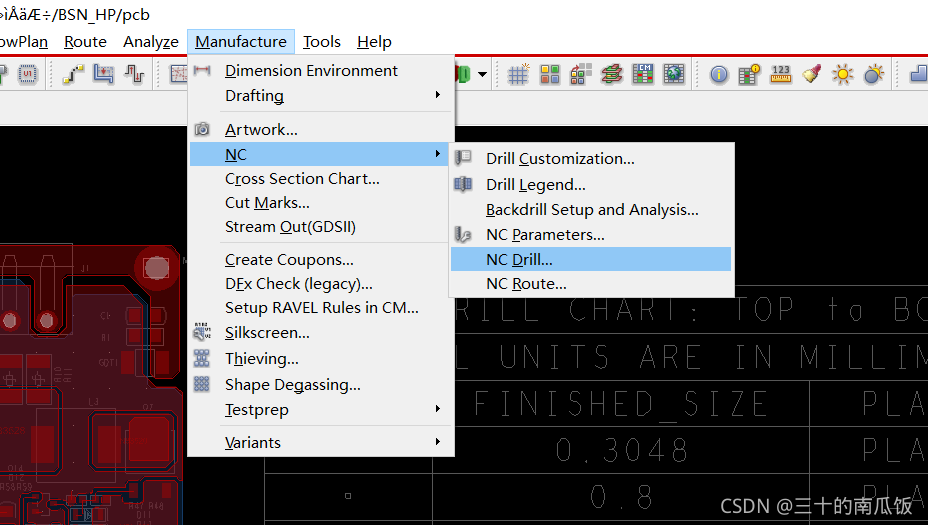928x525 pixels.
Task: Click the Thieving menu icon
Action: click(202, 358)
